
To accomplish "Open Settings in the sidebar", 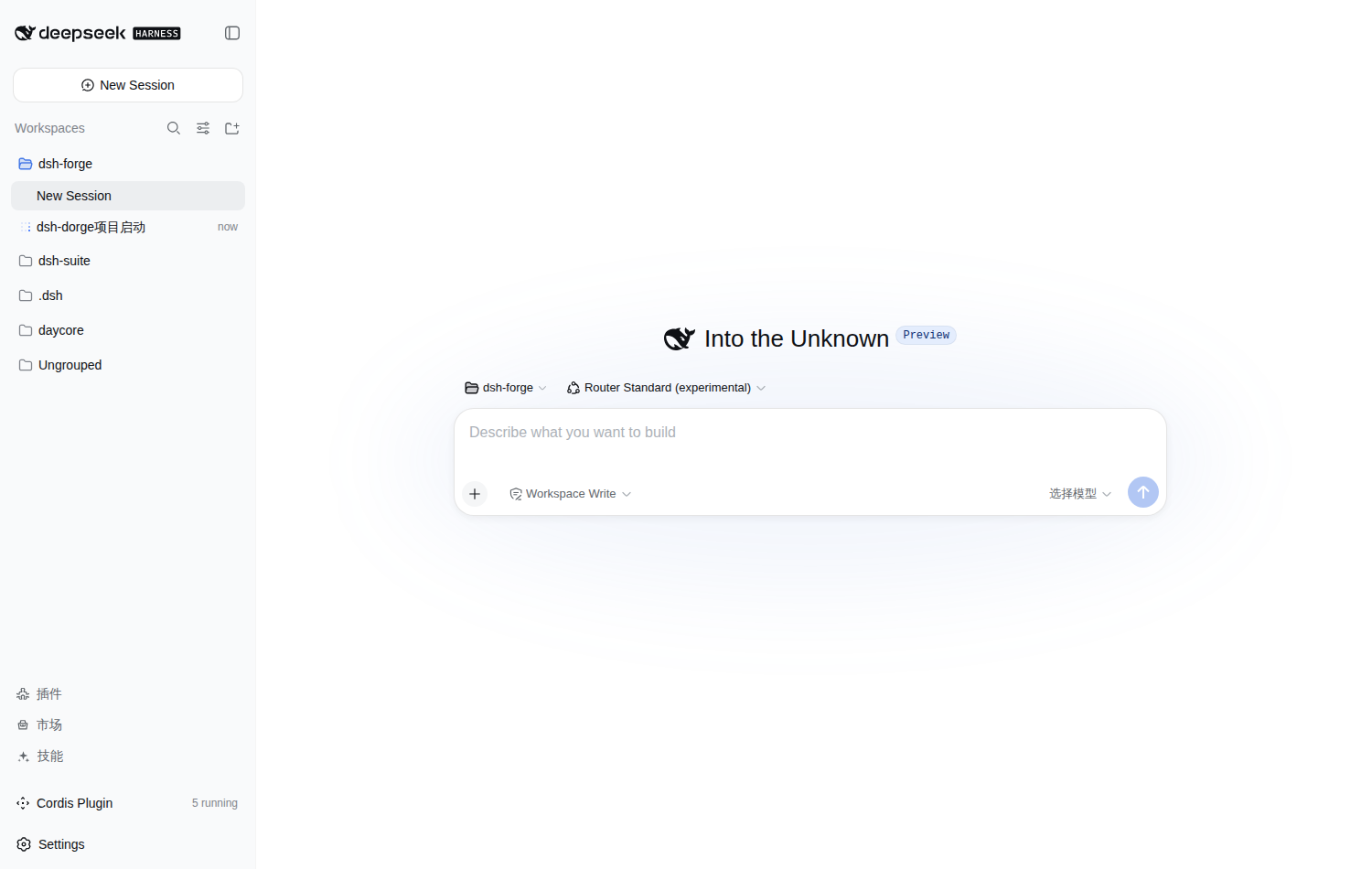I will click(x=128, y=844).
